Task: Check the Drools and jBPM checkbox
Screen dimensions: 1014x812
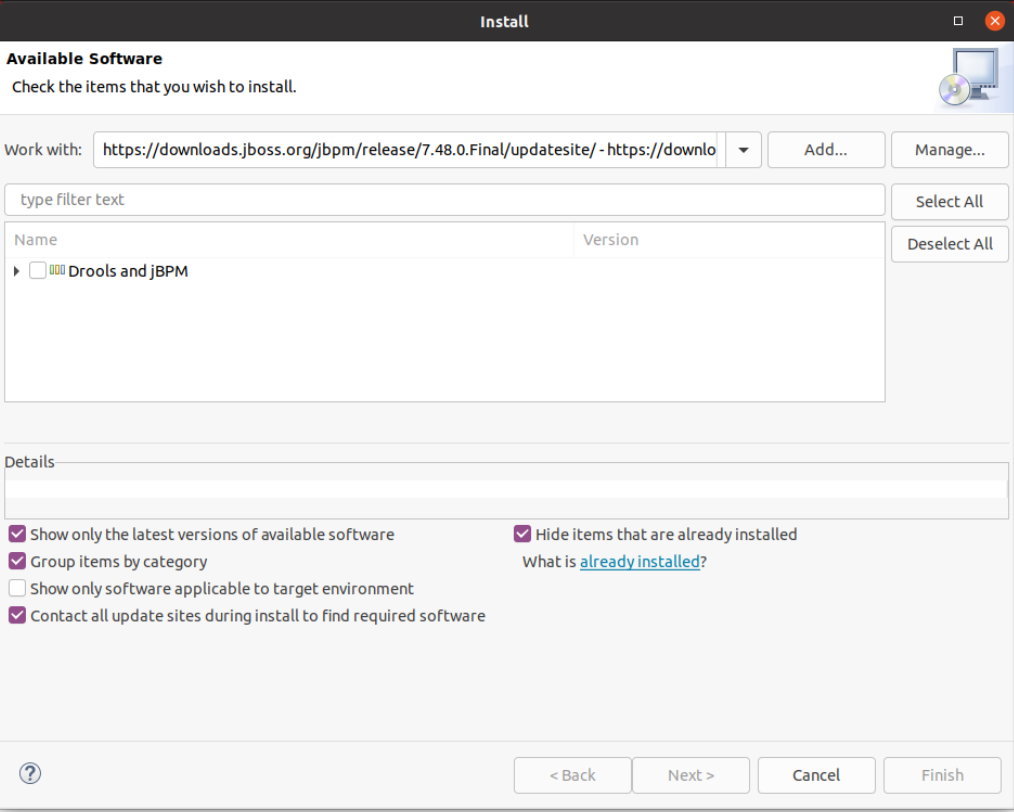Action: 38,270
